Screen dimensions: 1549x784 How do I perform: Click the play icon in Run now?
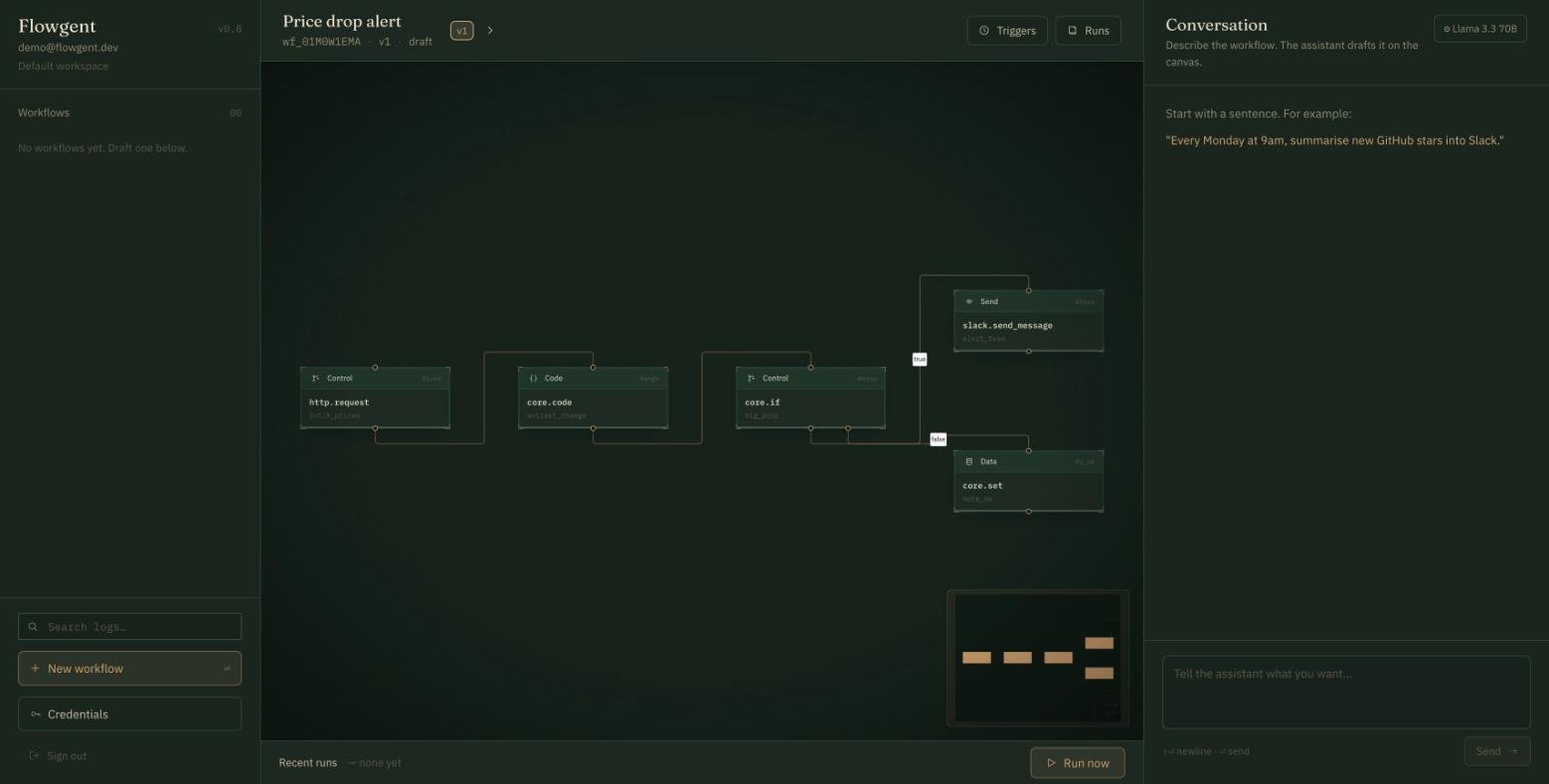coord(1051,763)
